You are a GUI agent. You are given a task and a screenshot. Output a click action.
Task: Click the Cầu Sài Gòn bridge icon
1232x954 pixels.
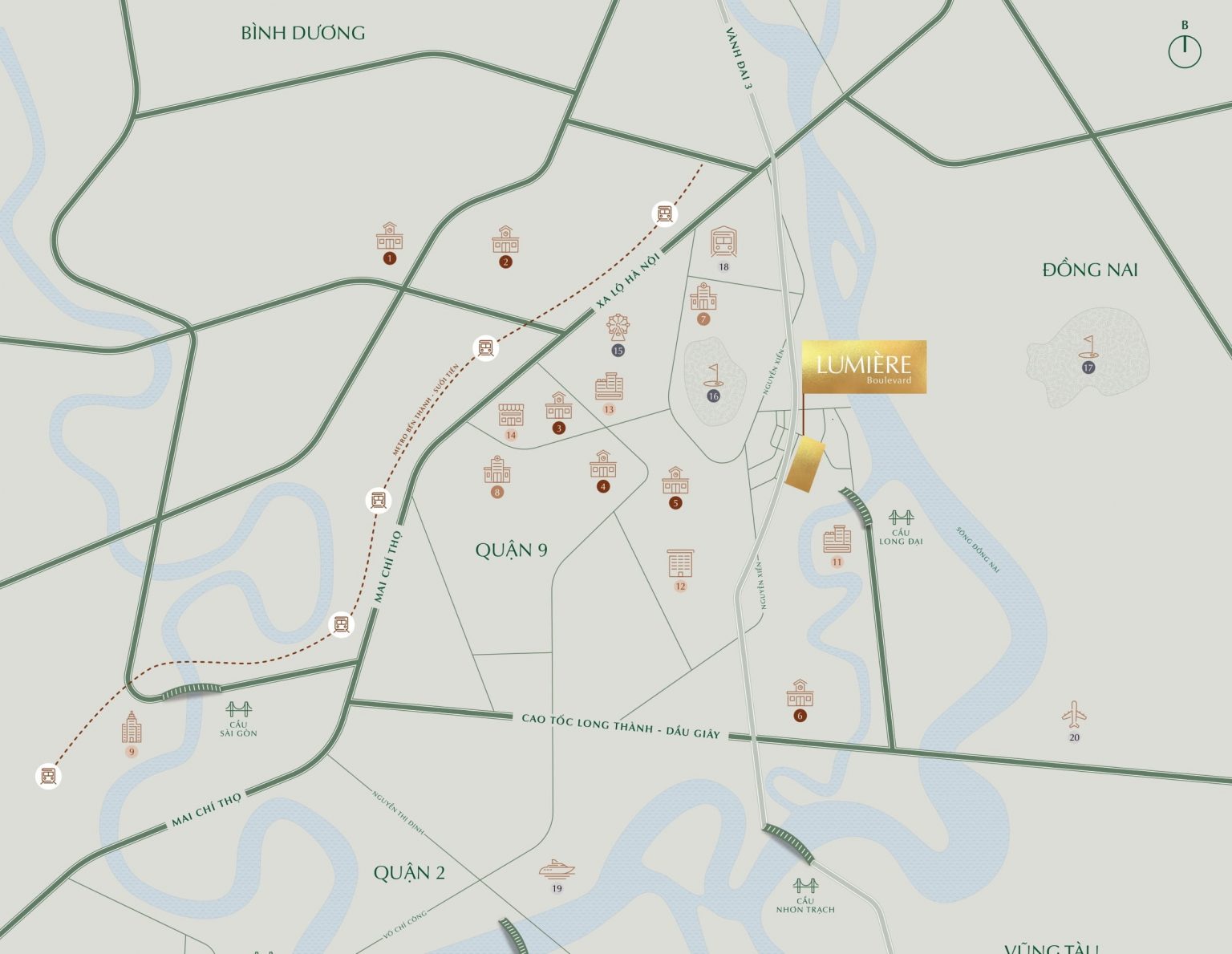pos(238,709)
